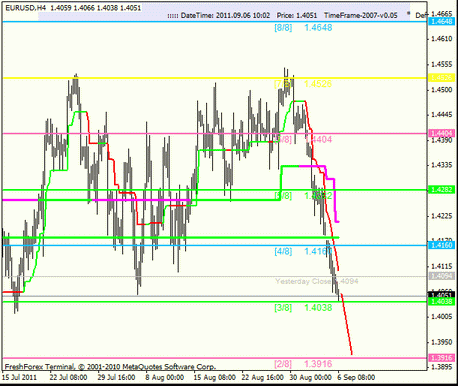Click the FreshForex Terminal copyright text
458x386 pixels.
pyautogui.click(x=110, y=367)
